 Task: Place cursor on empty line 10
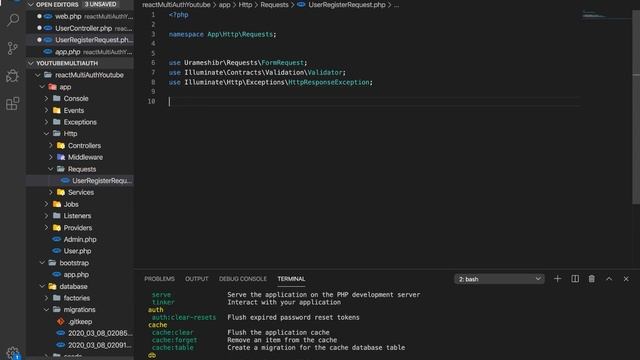[x=374, y=102]
